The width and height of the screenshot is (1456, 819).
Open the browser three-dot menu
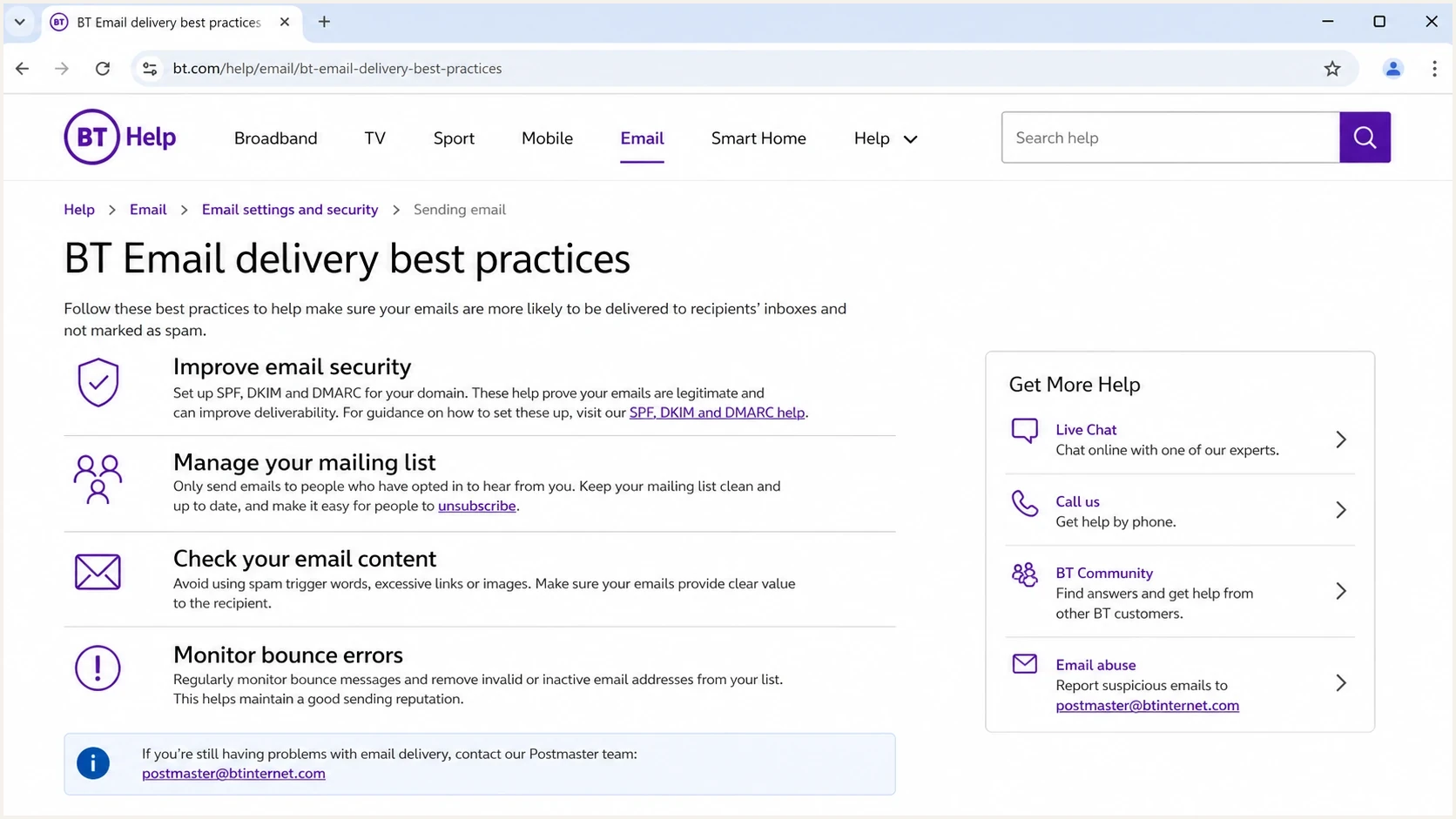coord(1434,69)
